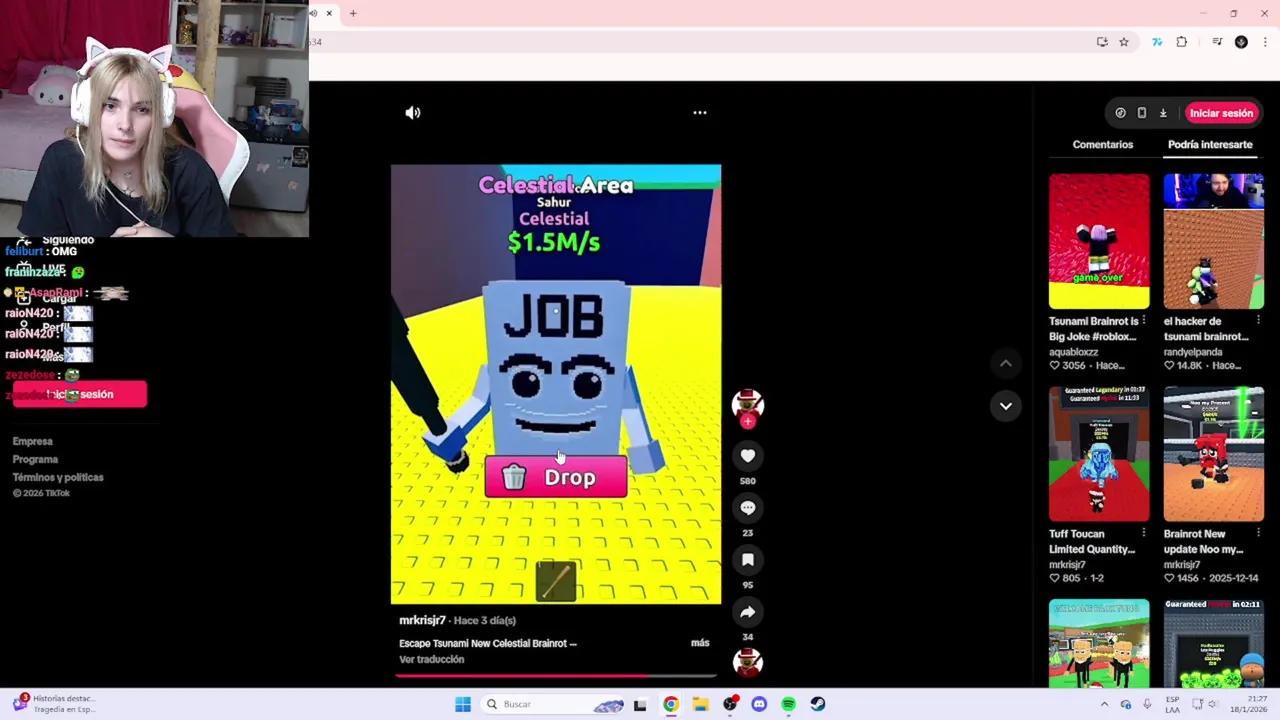Screen dimensions: 1280x720
Task: Open Términos y políticas footer link
Action: 58,478
